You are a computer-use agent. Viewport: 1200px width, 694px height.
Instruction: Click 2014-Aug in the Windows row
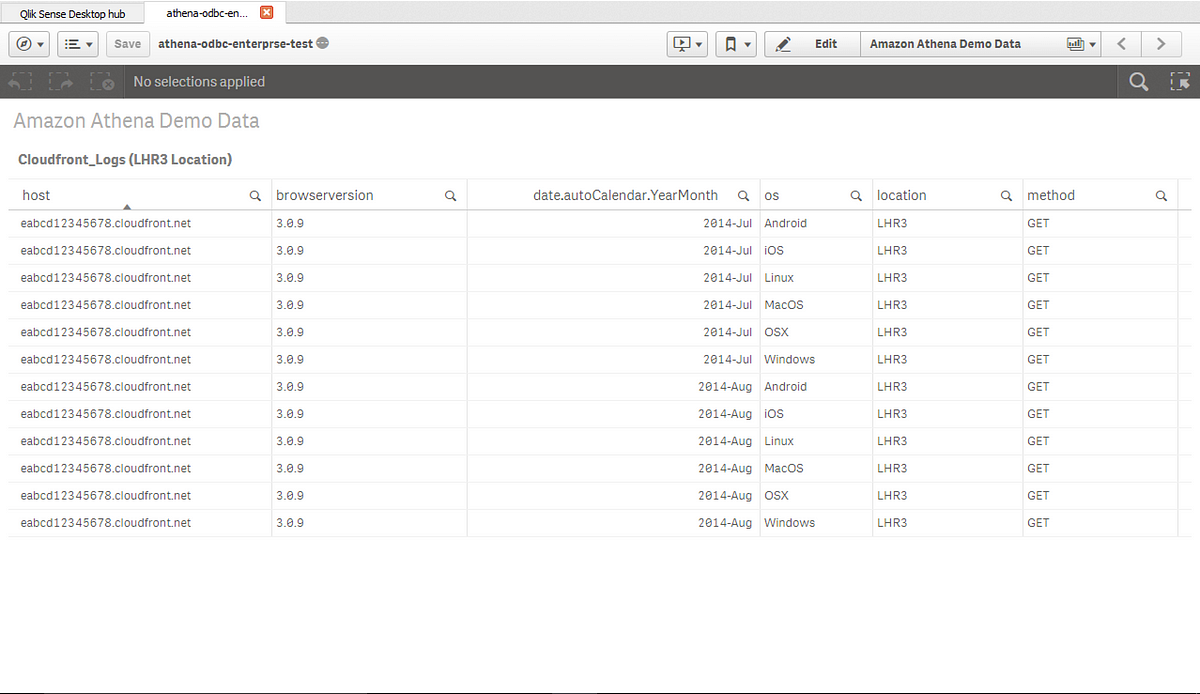point(725,522)
